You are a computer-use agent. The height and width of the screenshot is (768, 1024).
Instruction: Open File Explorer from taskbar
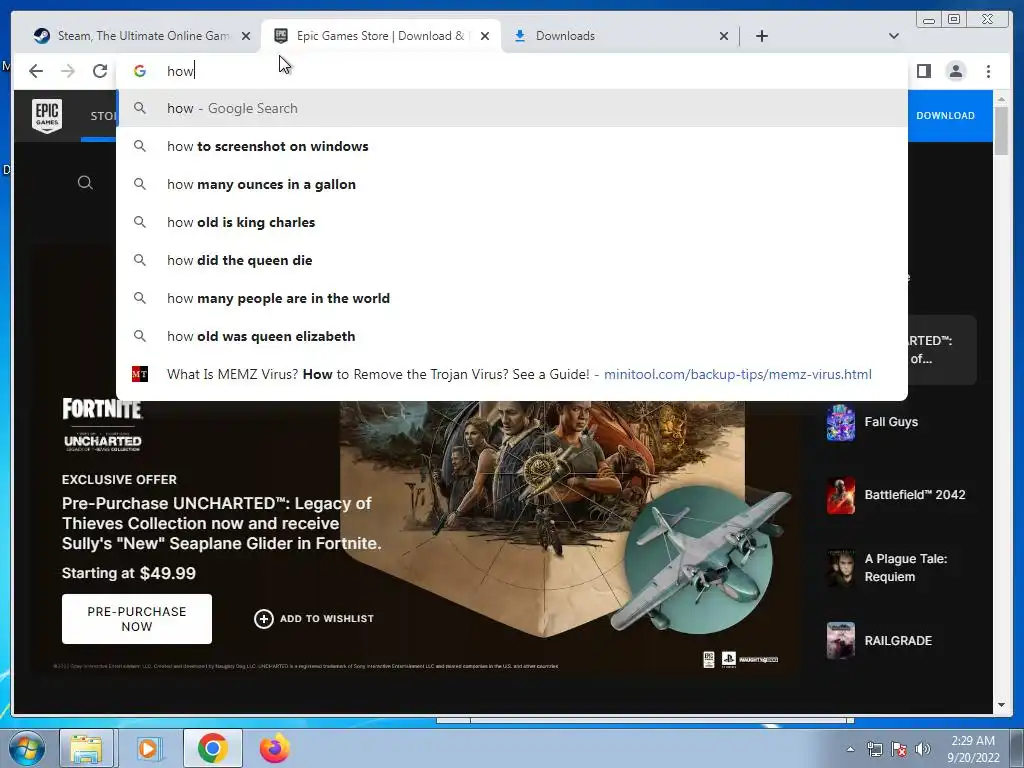pyautogui.click(x=86, y=748)
